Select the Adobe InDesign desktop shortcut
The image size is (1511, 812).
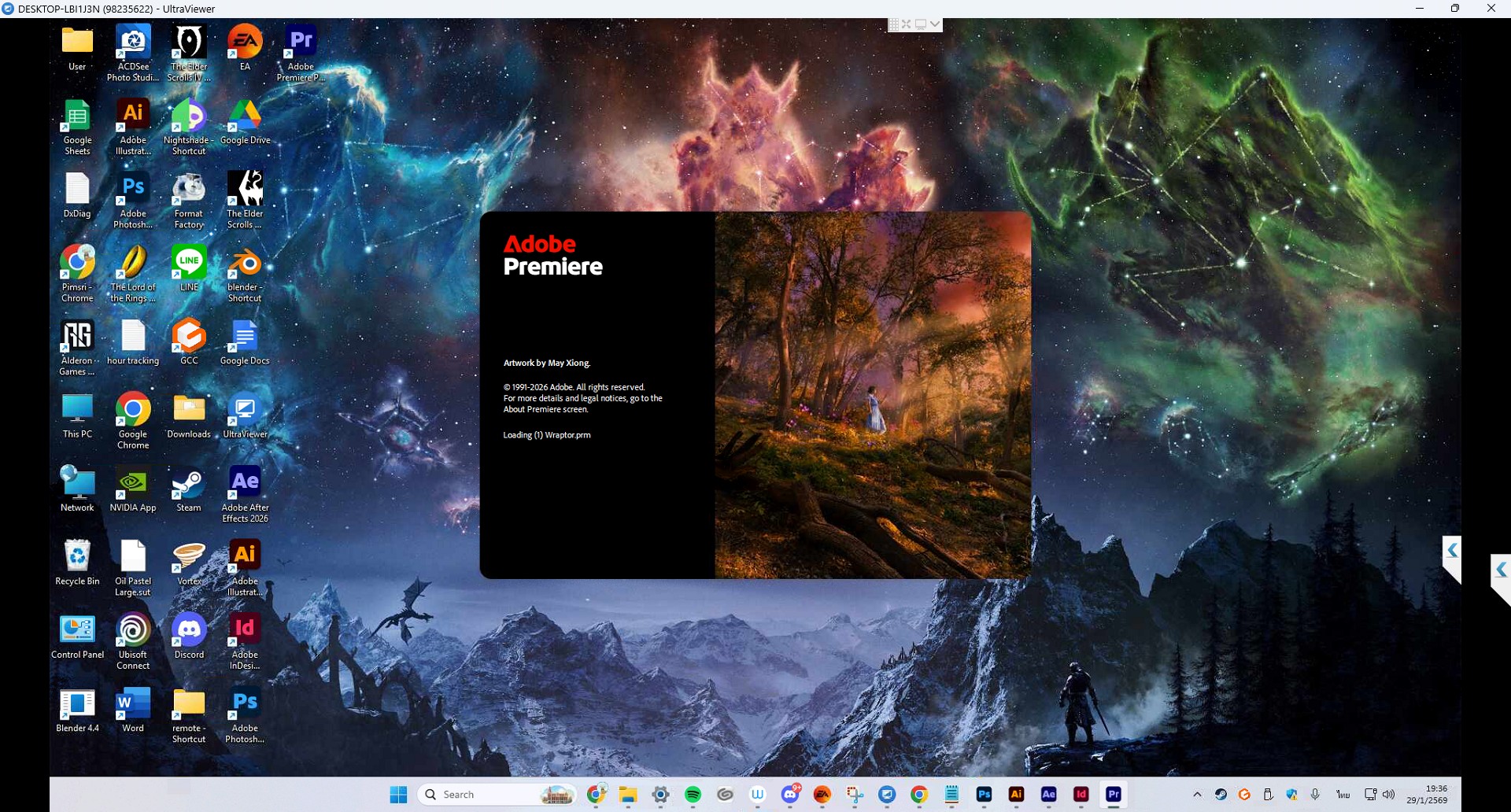pyautogui.click(x=245, y=641)
